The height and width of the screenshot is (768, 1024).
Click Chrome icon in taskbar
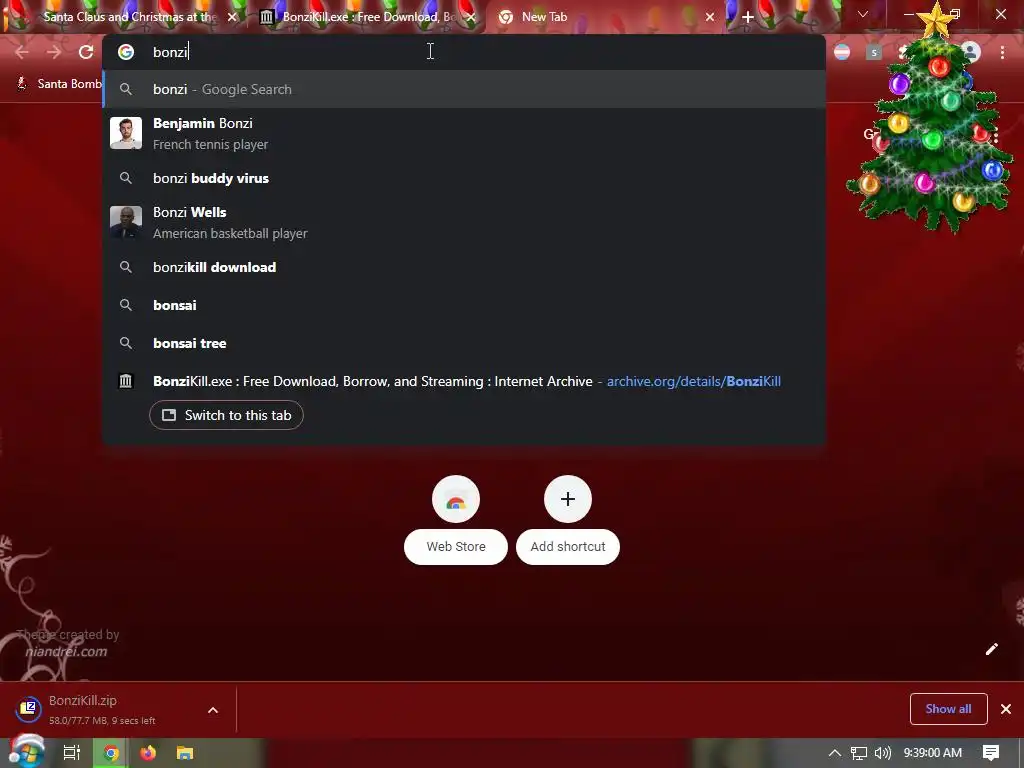112,753
